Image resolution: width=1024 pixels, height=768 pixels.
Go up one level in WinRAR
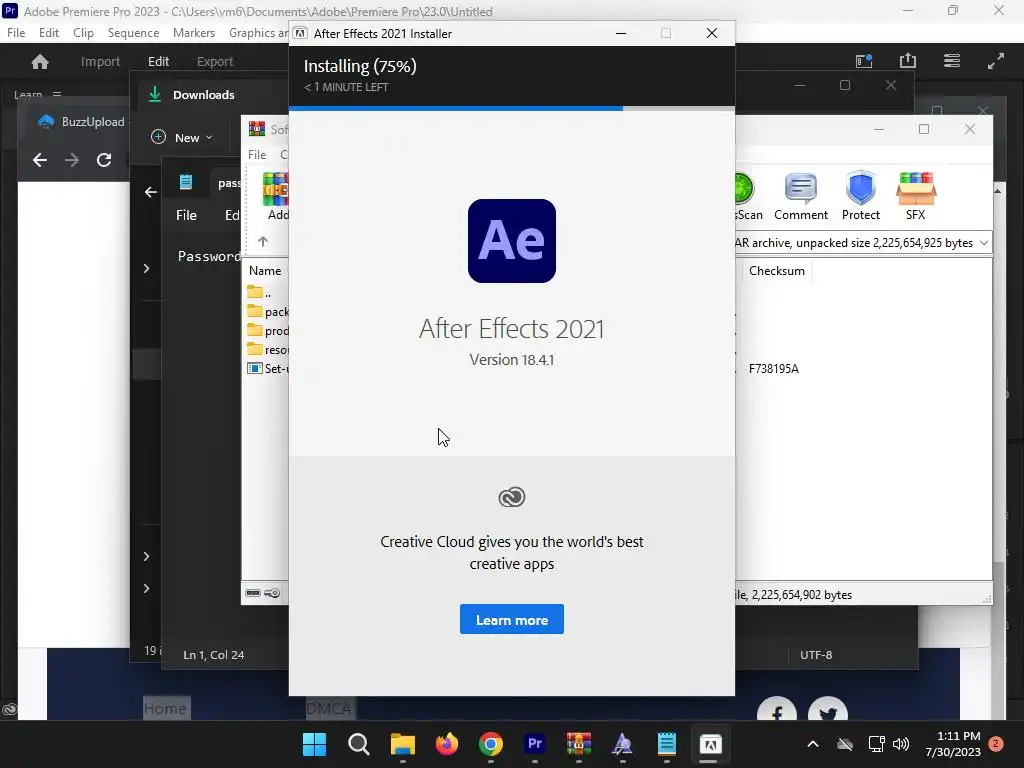coord(263,241)
